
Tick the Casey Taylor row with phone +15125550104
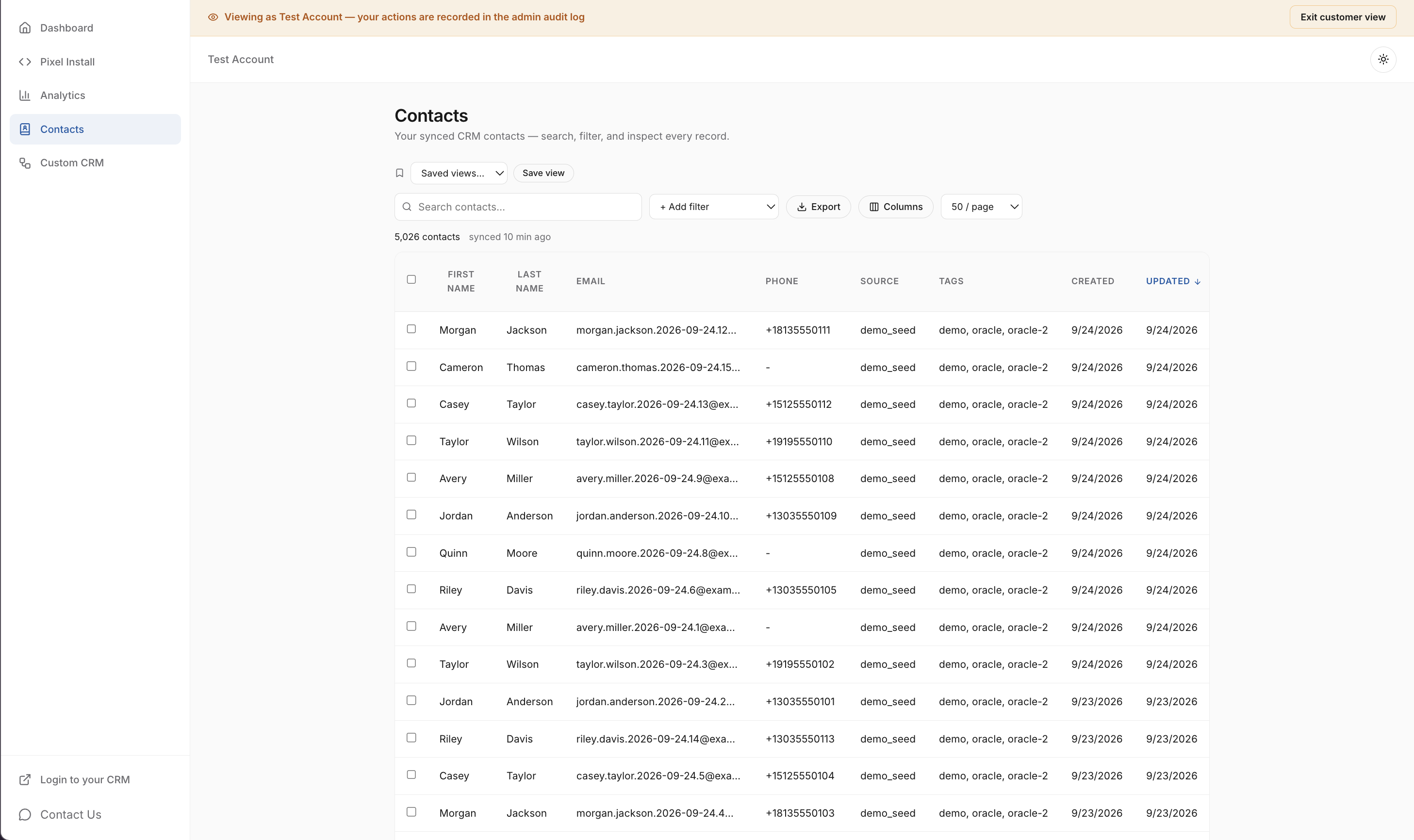pos(411,775)
